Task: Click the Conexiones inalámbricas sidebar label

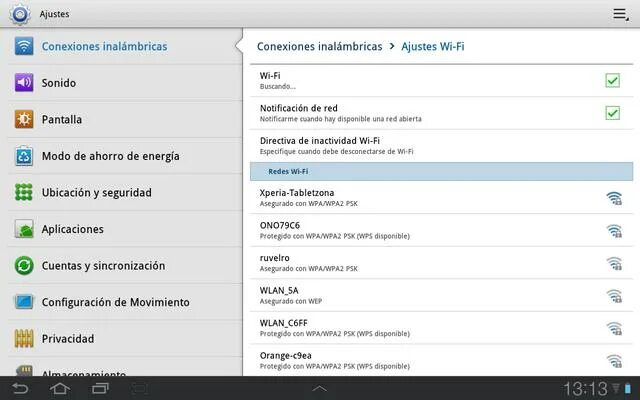Action: (x=104, y=47)
